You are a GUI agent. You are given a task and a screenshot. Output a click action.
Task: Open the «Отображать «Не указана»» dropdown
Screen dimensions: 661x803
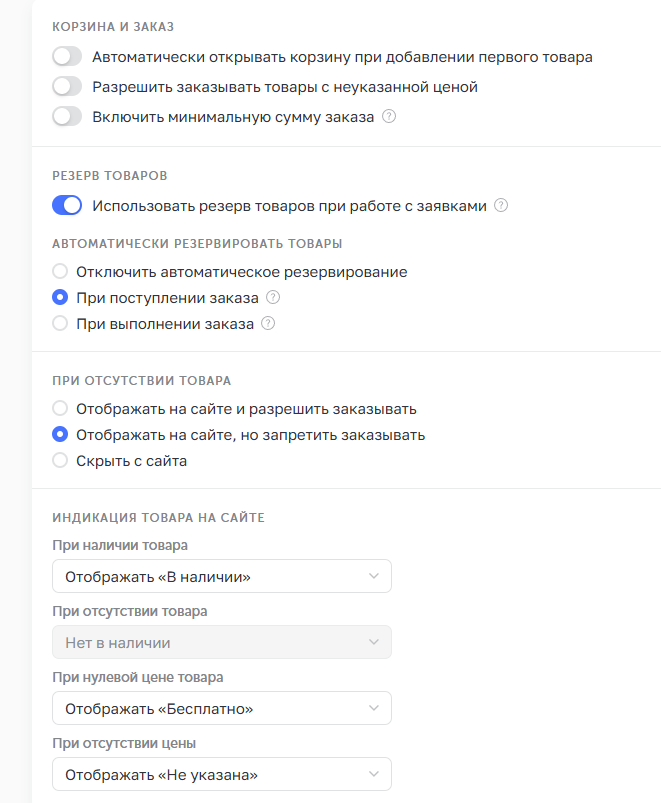[220, 774]
